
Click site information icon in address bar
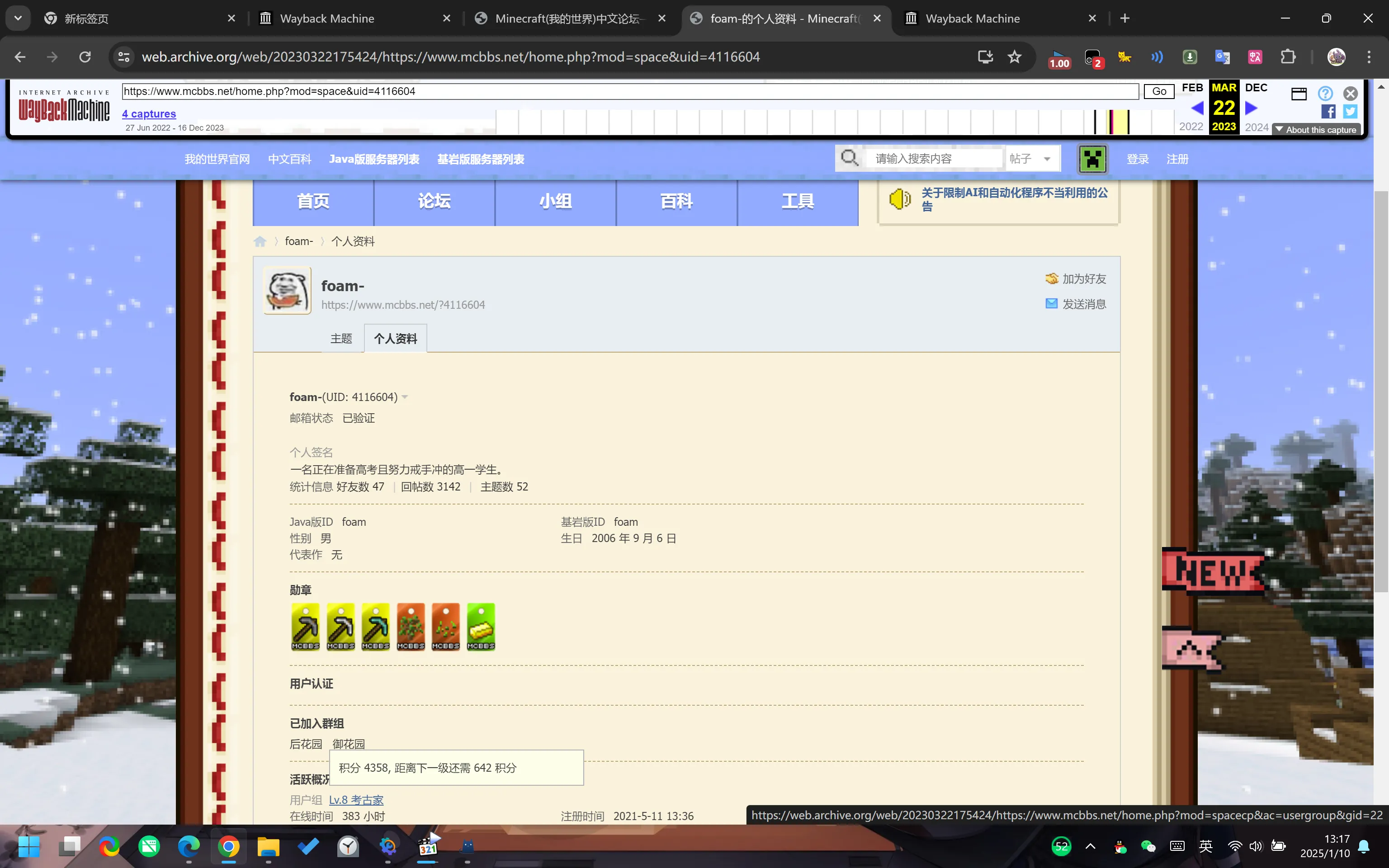point(124,57)
